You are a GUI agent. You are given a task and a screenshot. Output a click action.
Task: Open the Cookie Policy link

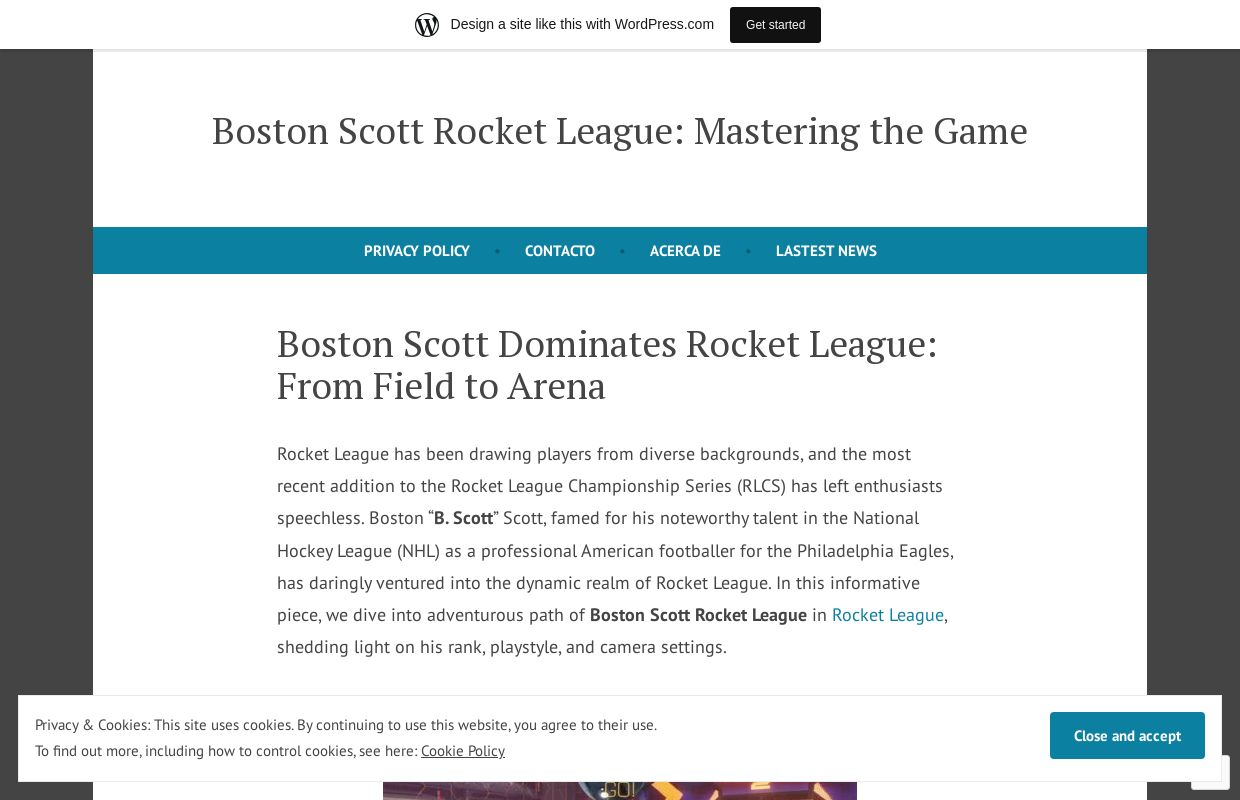[462, 751]
